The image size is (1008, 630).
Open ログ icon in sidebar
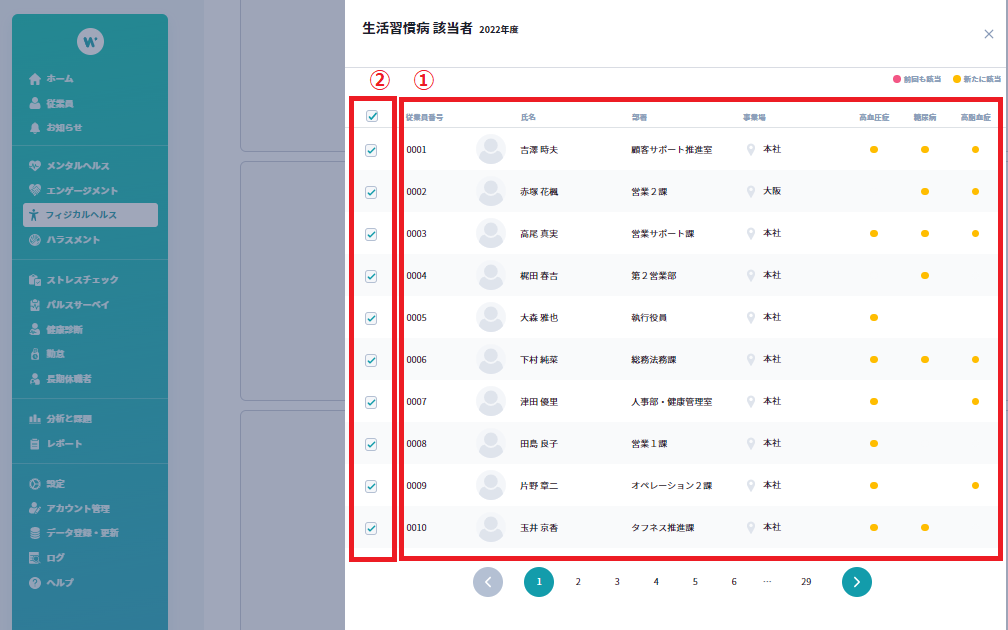coord(35,558)
